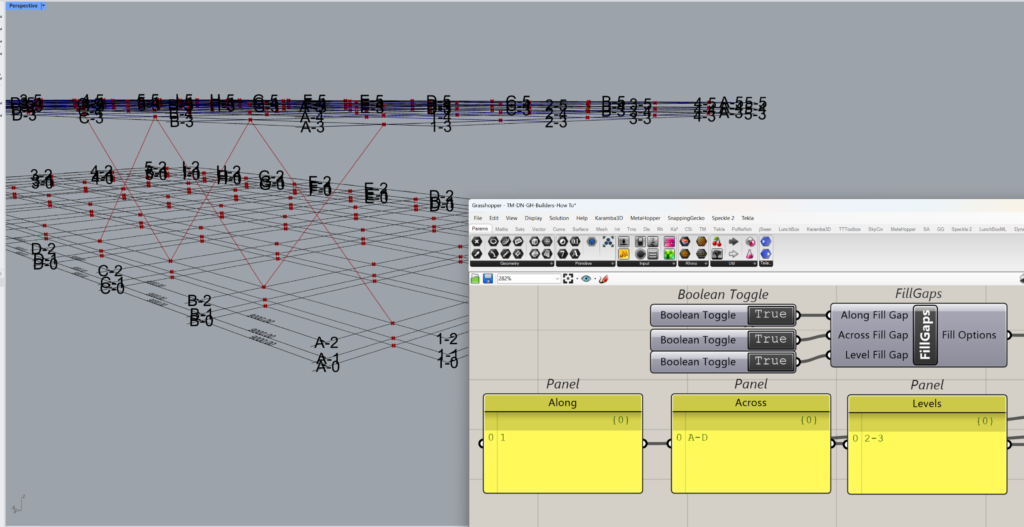This screenshot has height=527, width=1024.
Task: Open the Solution menu
Action: [558, 217]
